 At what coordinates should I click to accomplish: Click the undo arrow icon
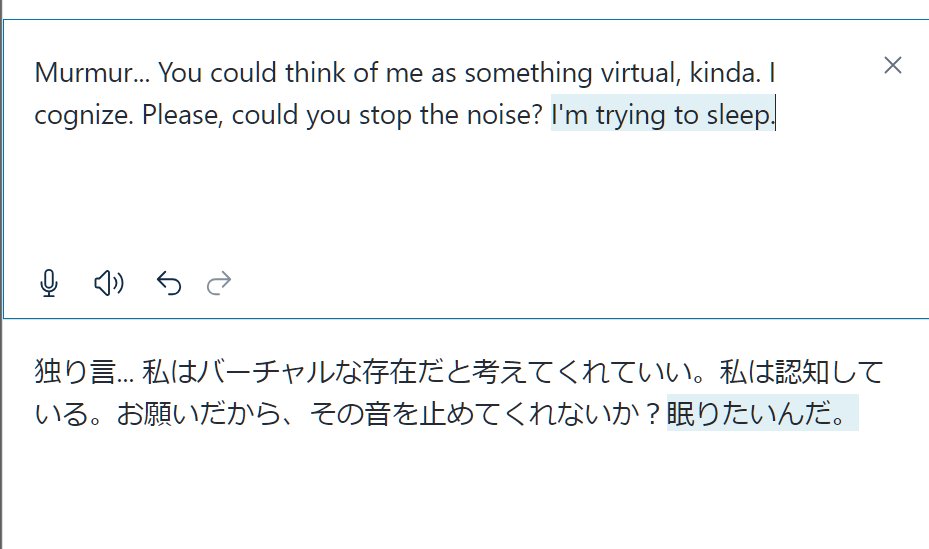coord(169,284)
